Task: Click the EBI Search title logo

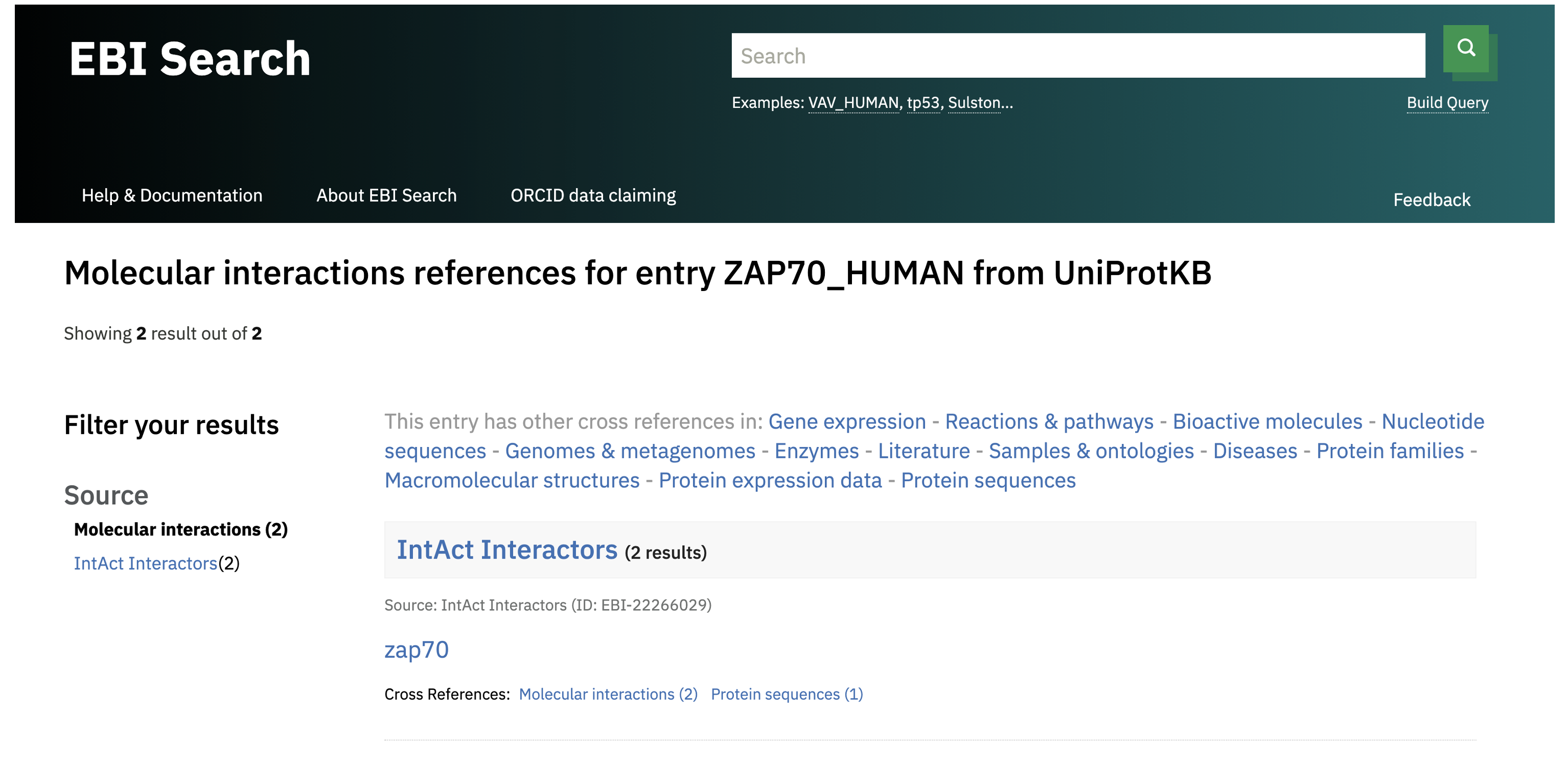Action: (x=190, y=59)
